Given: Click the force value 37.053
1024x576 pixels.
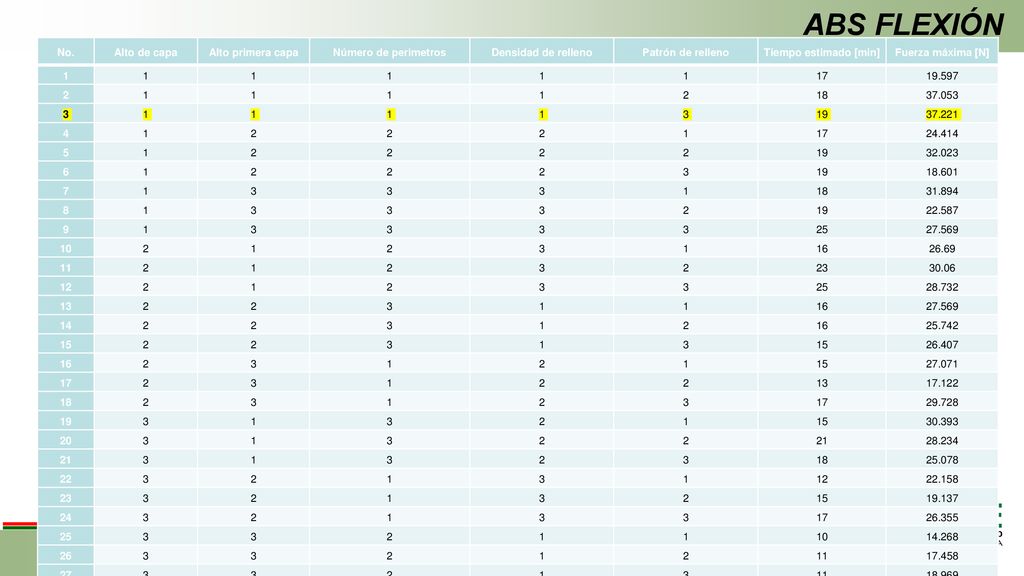Looking at the screenshot, I should tap(942, 95).
